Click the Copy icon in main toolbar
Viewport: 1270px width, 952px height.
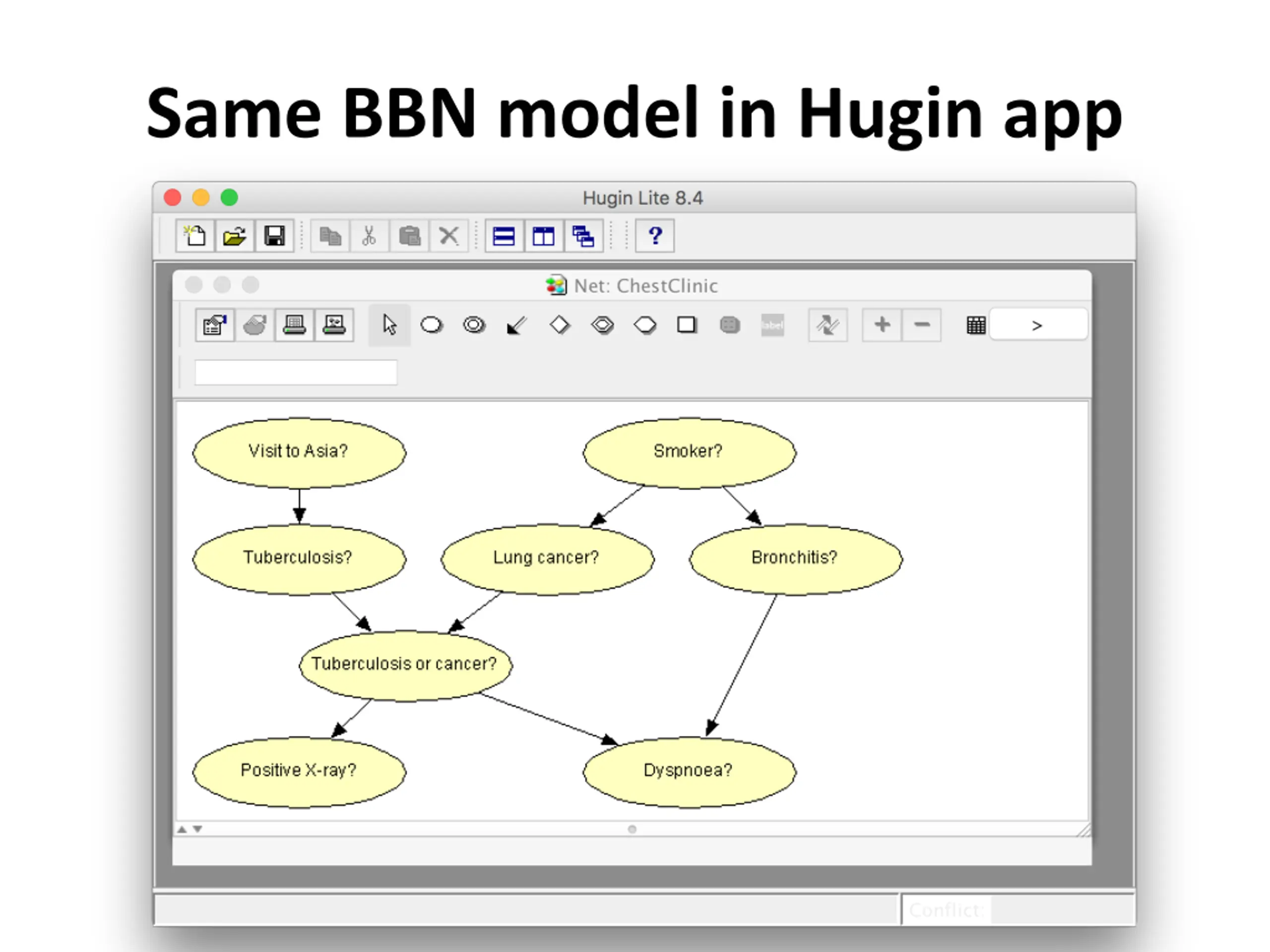click(330, 236)
